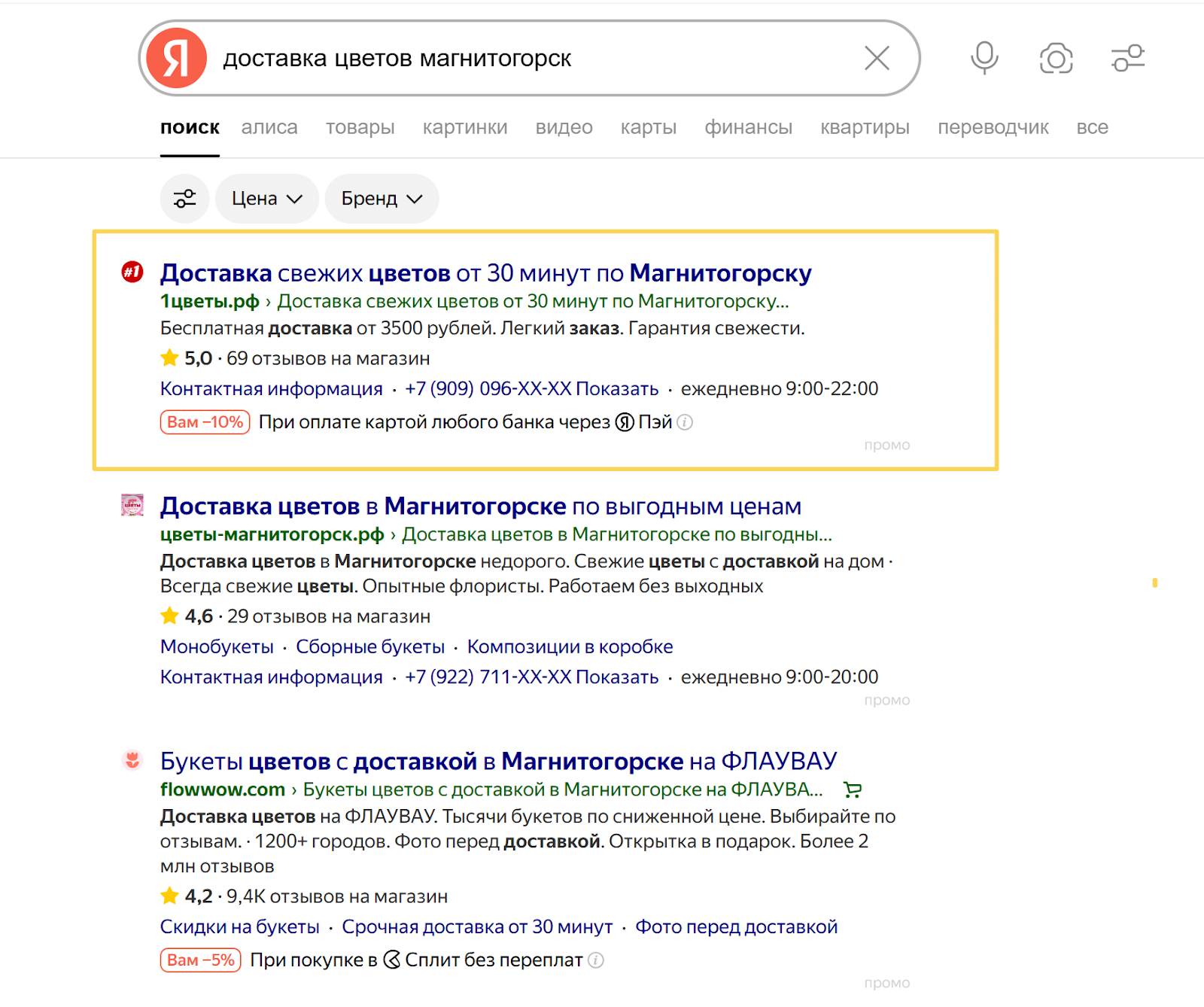The height and width of the screenshot is (1007, 1204).
Task: Click info icon next to Сплит offer
Action: [596, 960]
